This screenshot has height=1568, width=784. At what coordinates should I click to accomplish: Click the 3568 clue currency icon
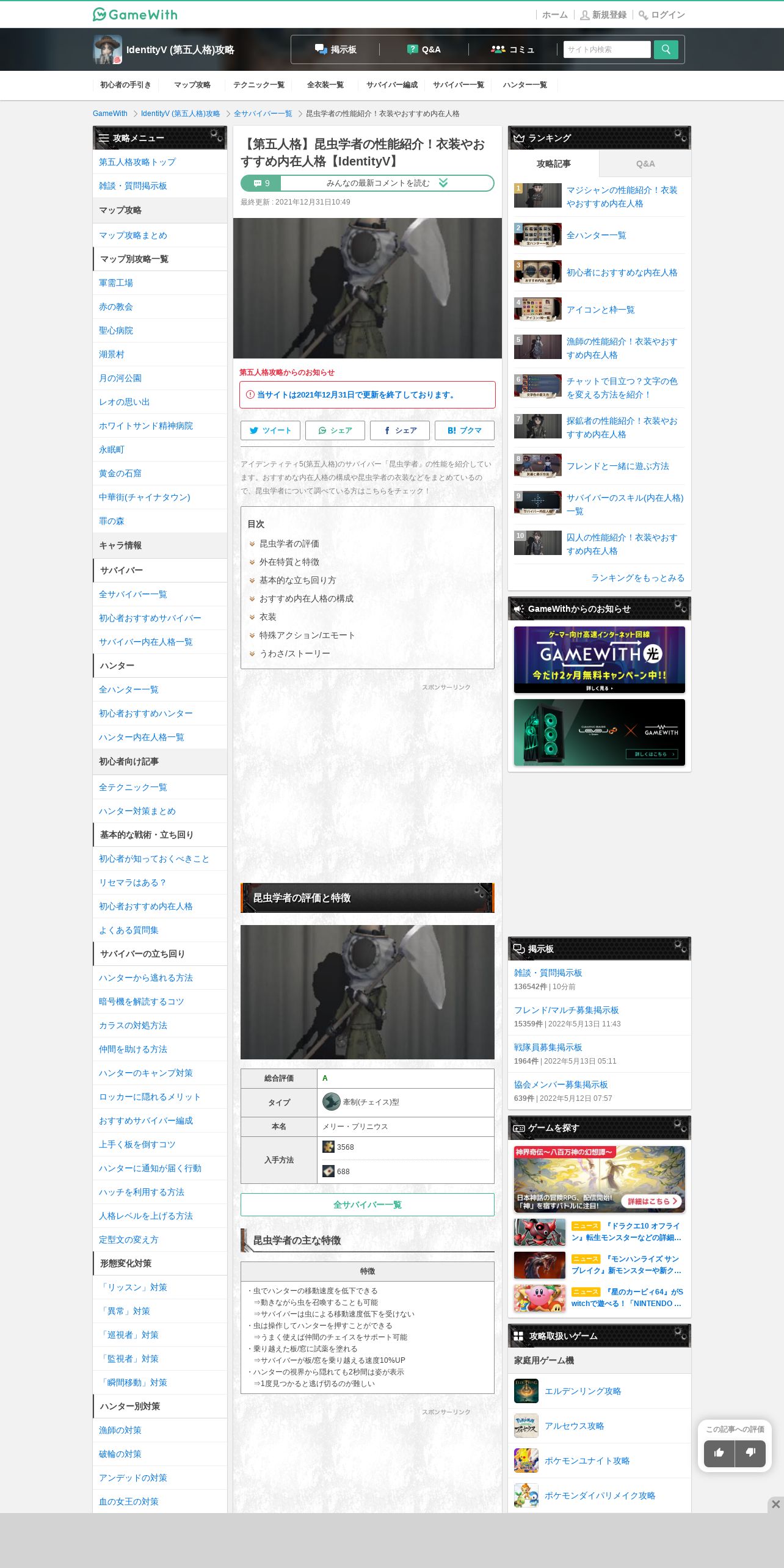[328, 1147]
